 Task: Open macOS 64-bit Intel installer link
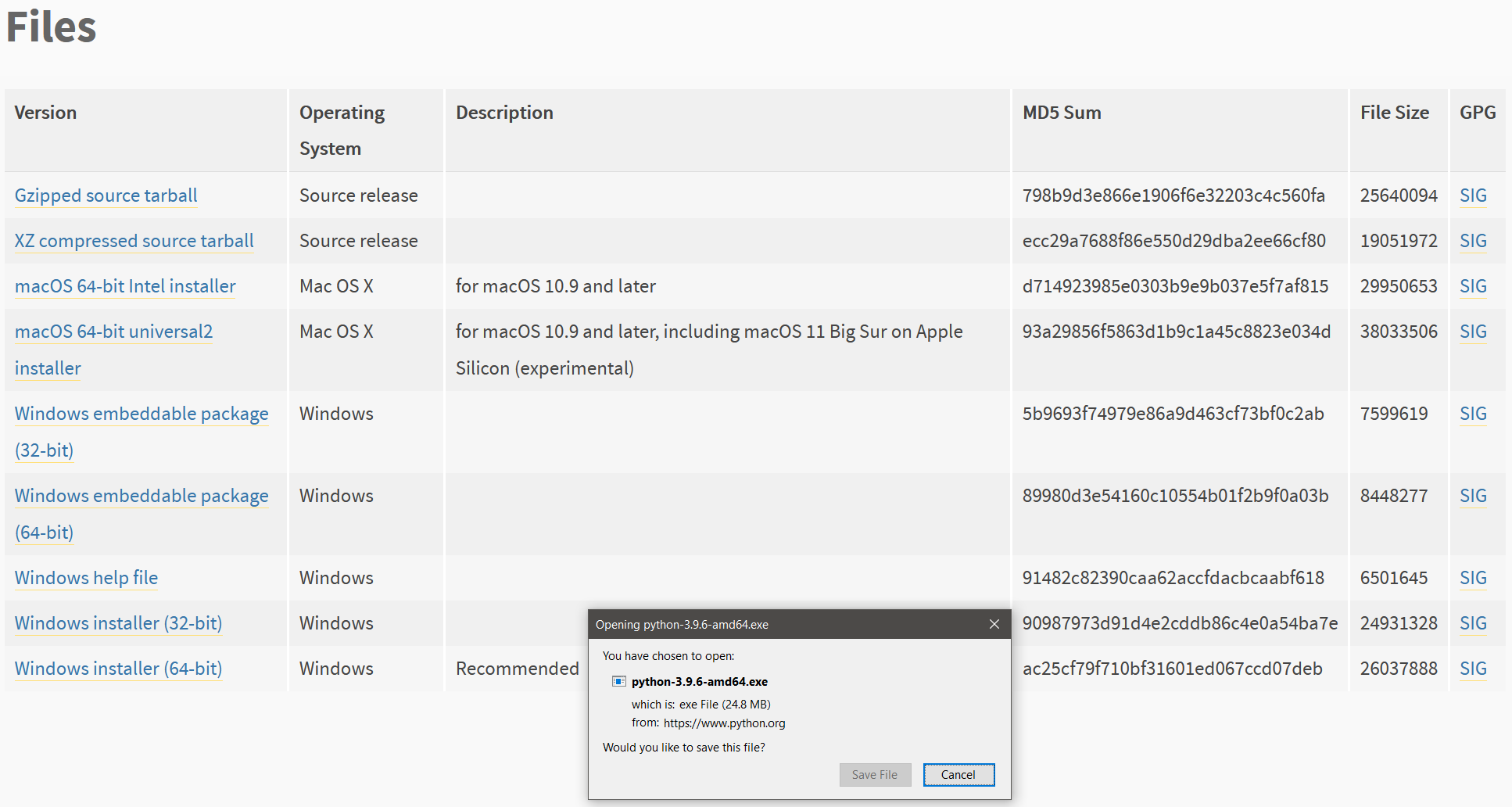point(125,286)
